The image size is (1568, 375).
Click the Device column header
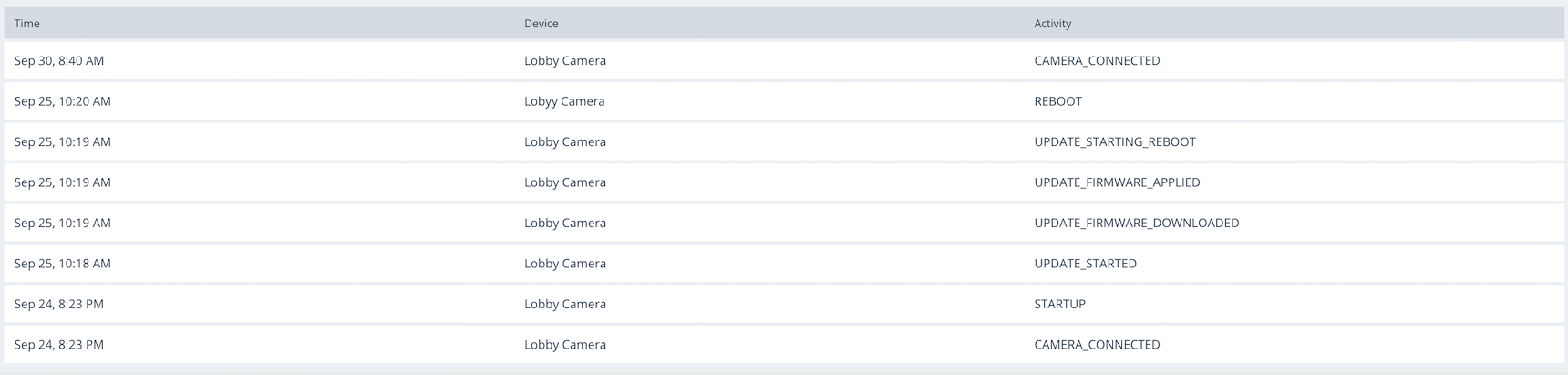pos(542,24)
